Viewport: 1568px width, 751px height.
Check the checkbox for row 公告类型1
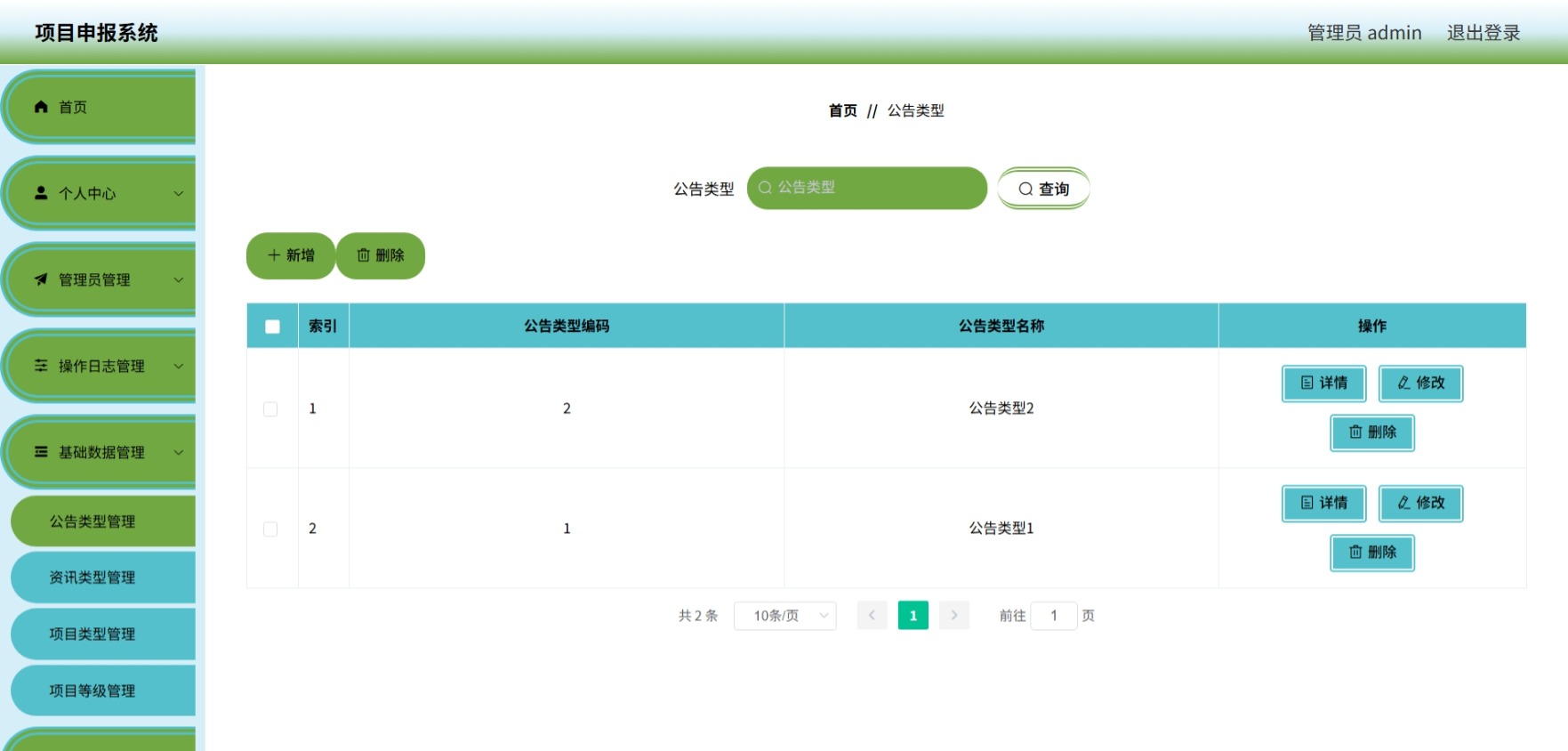click(x=270, y=529)
